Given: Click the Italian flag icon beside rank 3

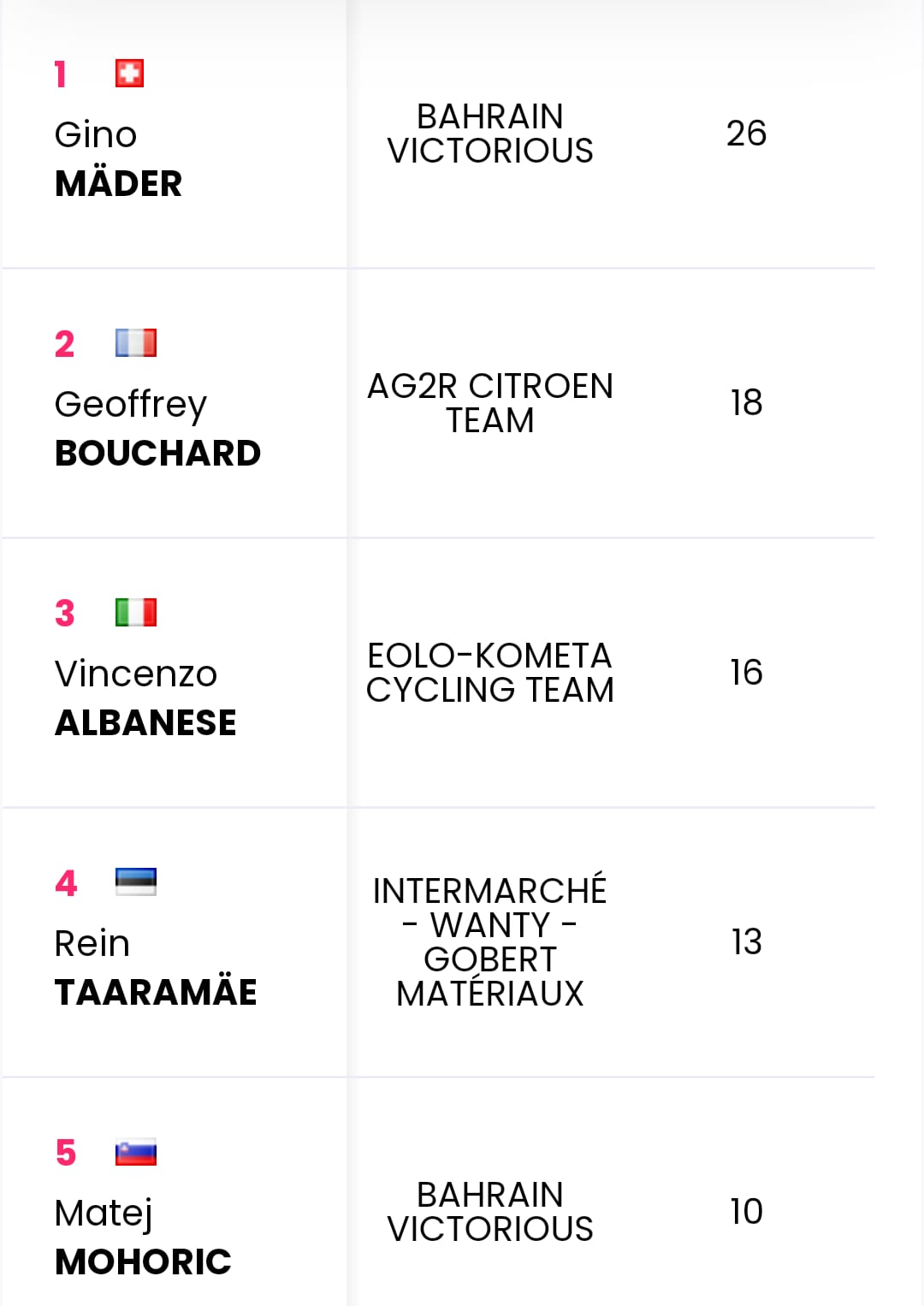Looking at the screenshot, I should [x=136, y=613].
